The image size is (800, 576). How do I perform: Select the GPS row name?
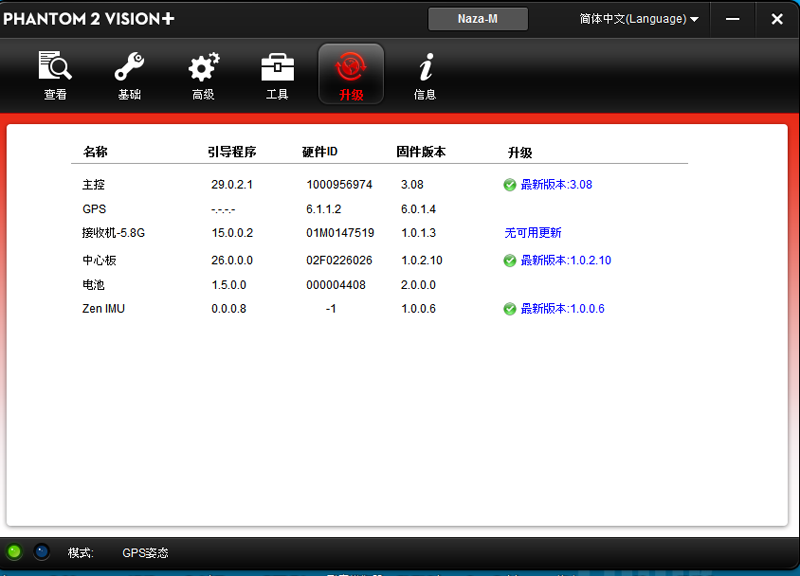[94, 209]
